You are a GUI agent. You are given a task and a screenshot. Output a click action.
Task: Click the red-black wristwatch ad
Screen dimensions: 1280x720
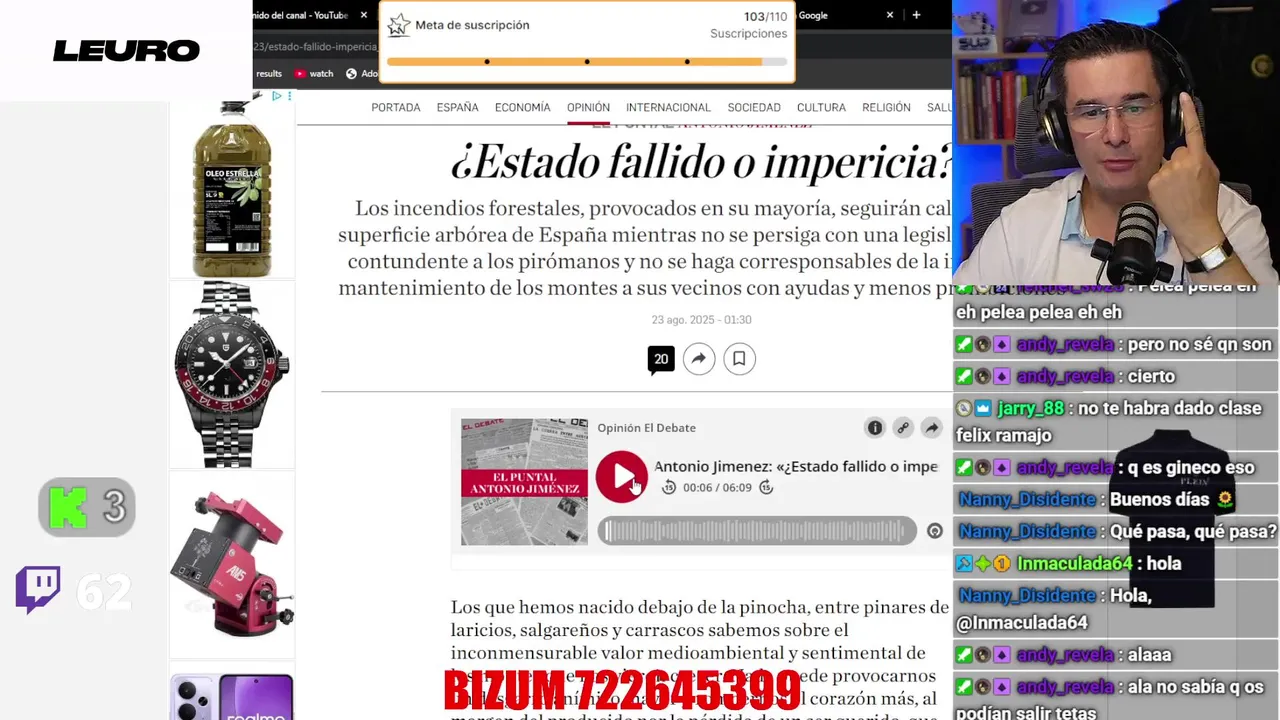(x=232, y=374)
